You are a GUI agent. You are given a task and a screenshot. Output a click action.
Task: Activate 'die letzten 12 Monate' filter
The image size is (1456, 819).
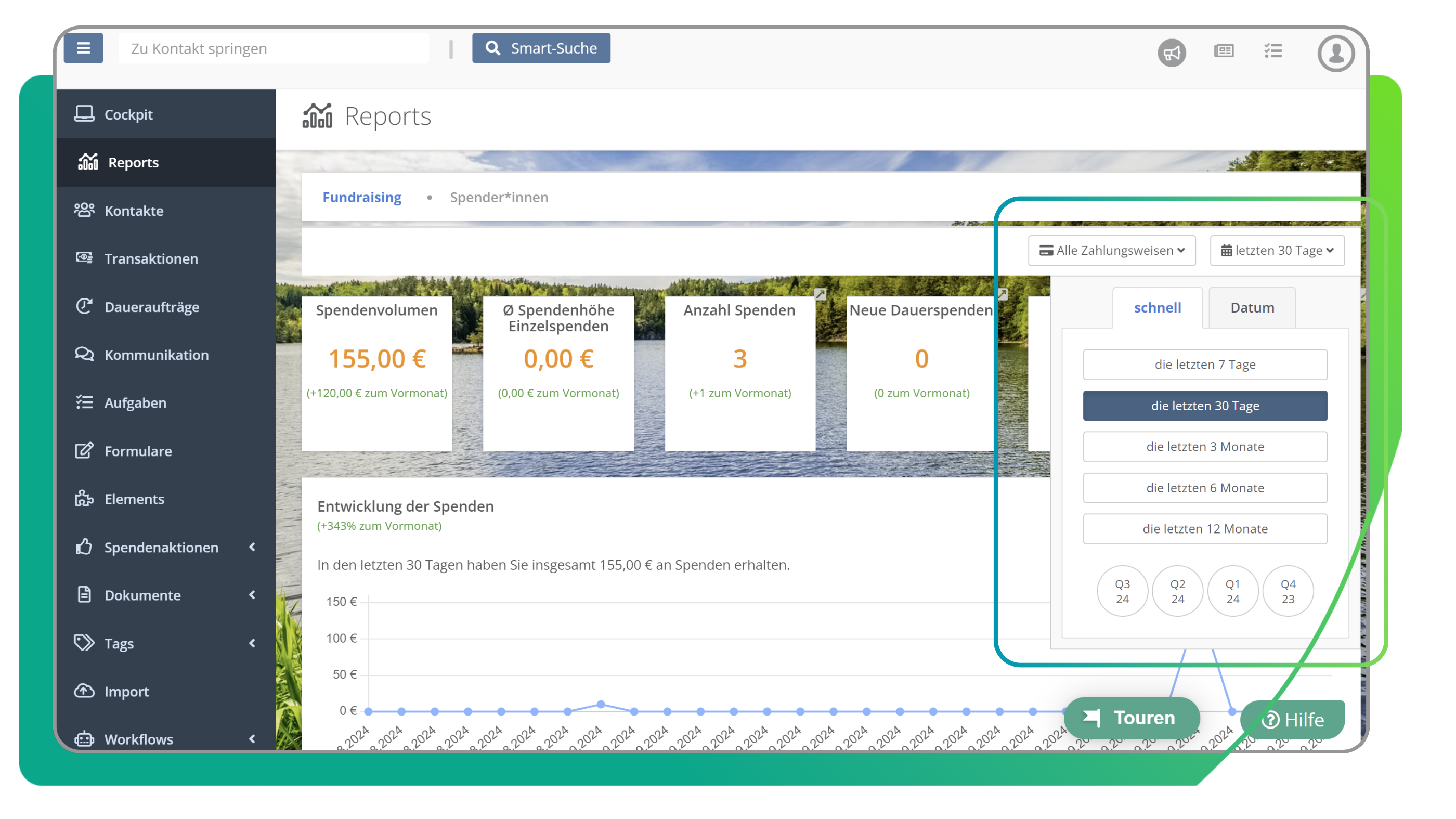coord(1204,528)
